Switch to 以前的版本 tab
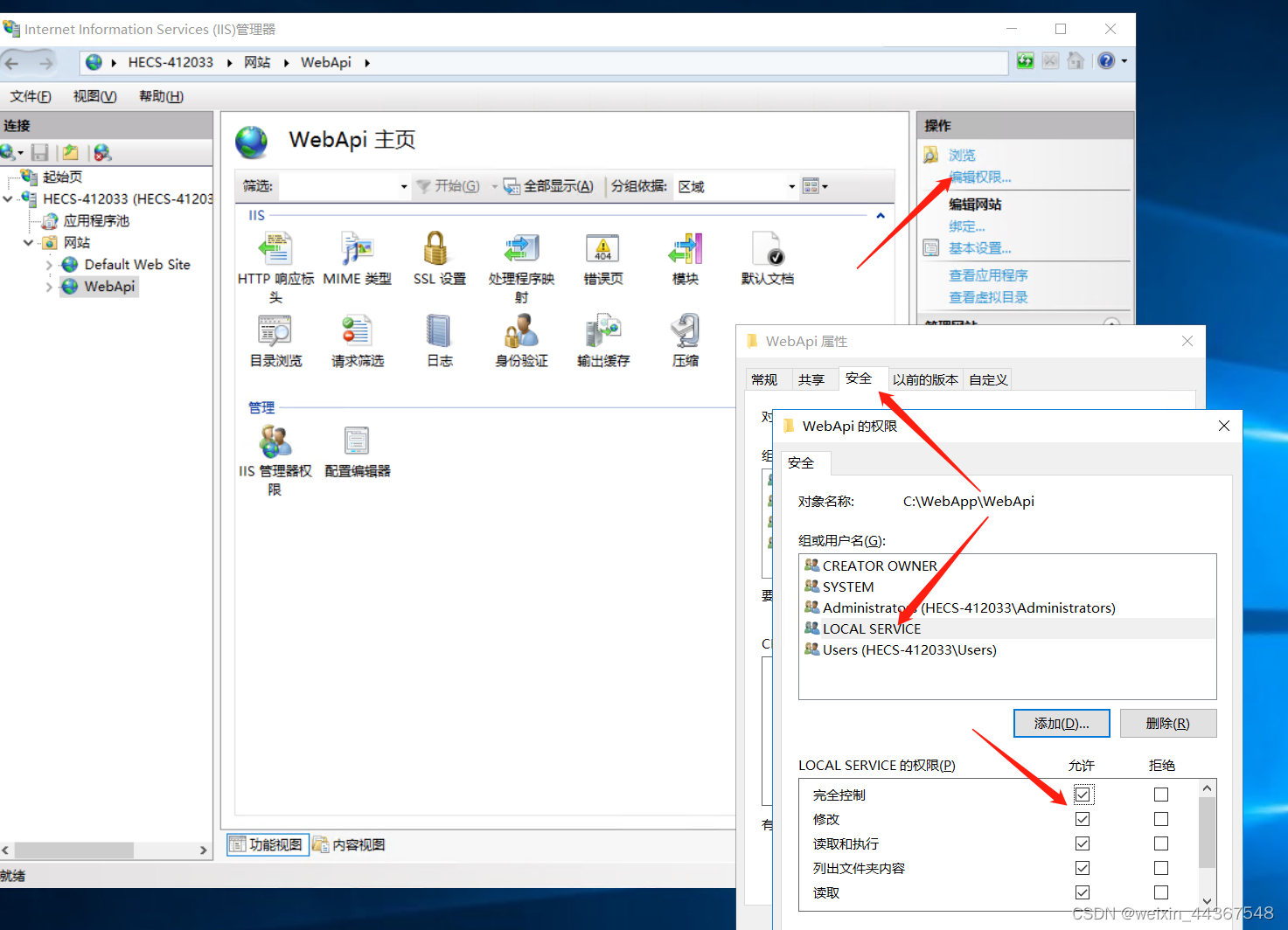Viewport: 1288px width, 930px height. click(925, 379)
